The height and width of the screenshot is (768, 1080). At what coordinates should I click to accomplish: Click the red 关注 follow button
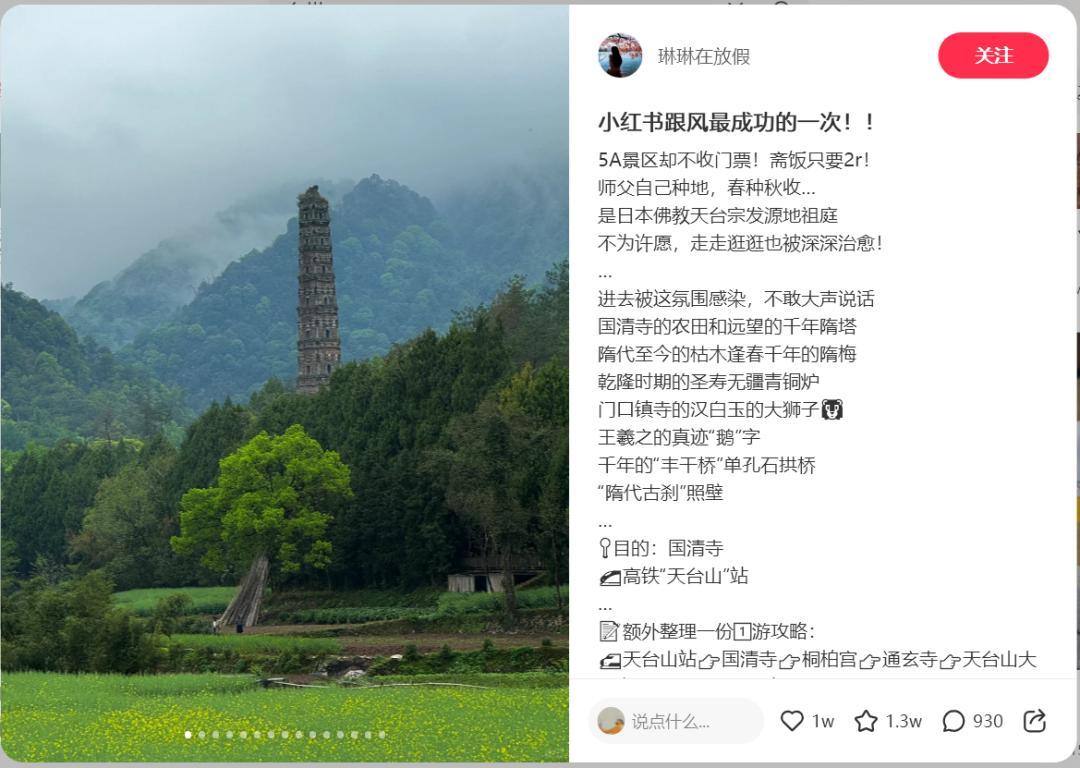993,55
